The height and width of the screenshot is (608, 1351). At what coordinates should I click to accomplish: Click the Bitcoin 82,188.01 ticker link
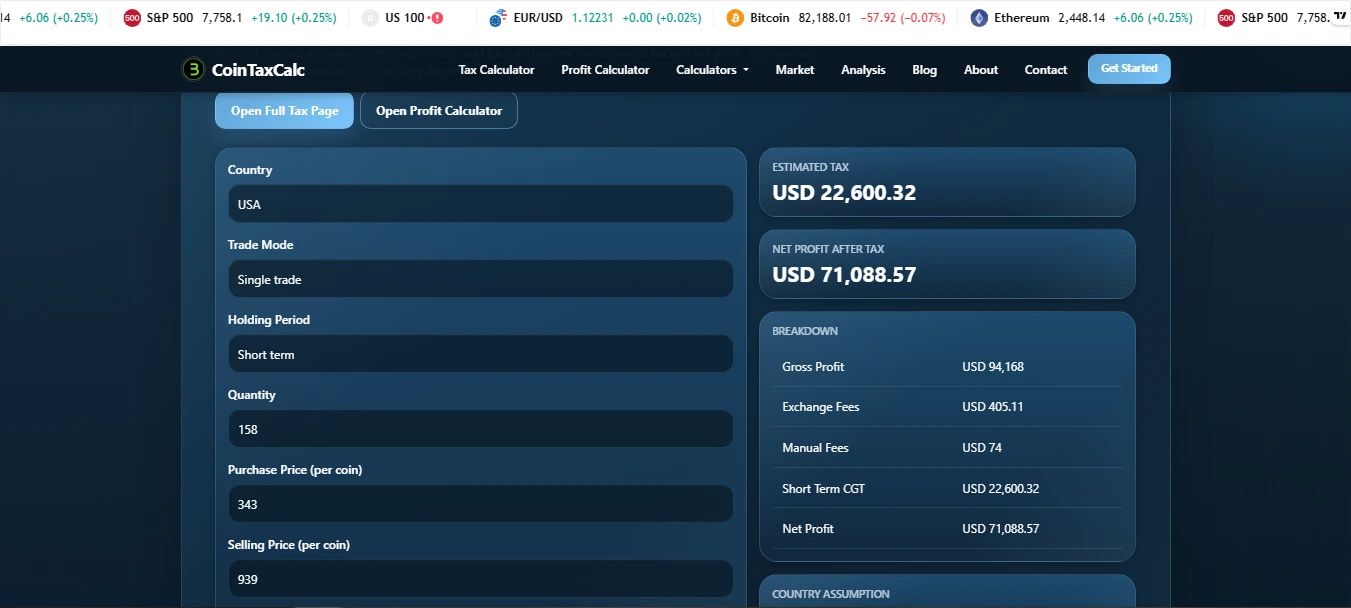[838, 18]
